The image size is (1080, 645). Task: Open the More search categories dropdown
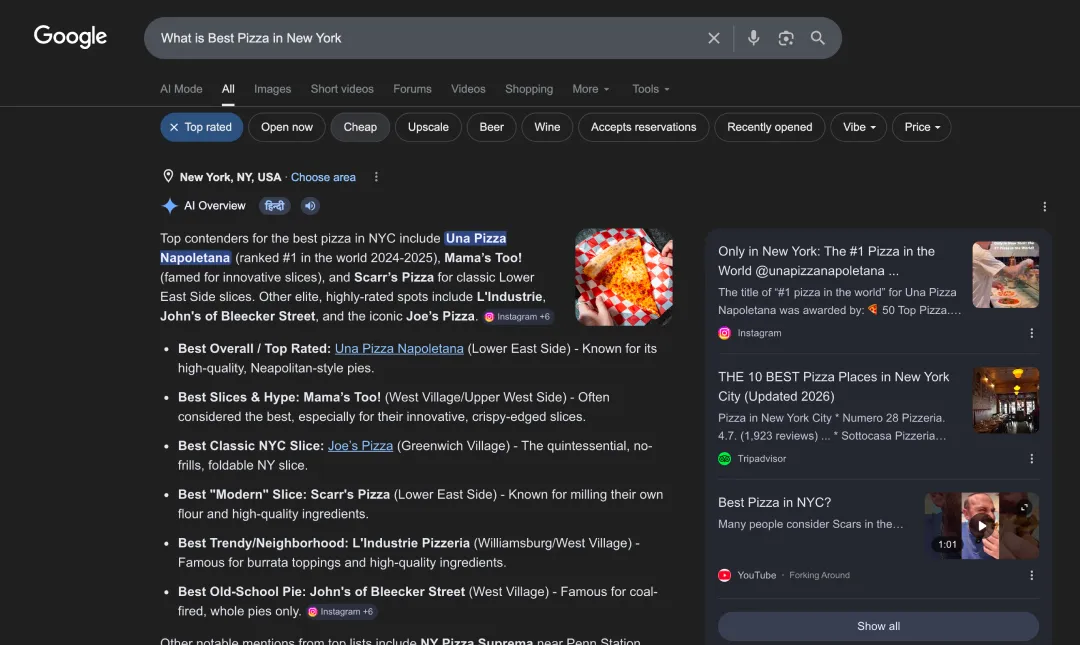[590, 89]
